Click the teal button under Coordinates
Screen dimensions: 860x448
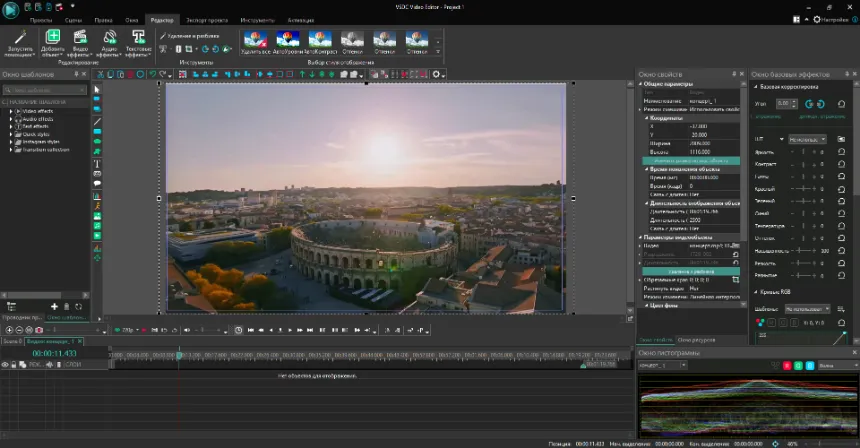coord(690,160)
